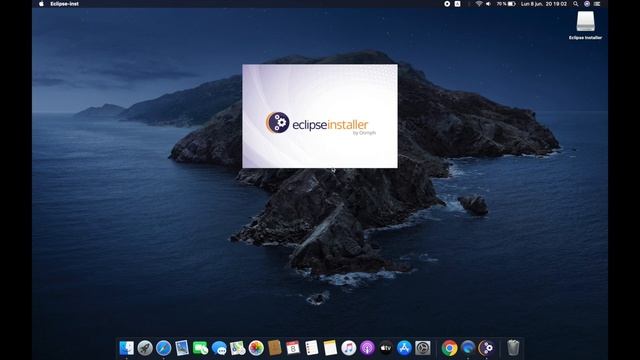Viewport: 640px width, 360px height.
Task: Open Music from the Dock
Action: (x=349, y=348)
